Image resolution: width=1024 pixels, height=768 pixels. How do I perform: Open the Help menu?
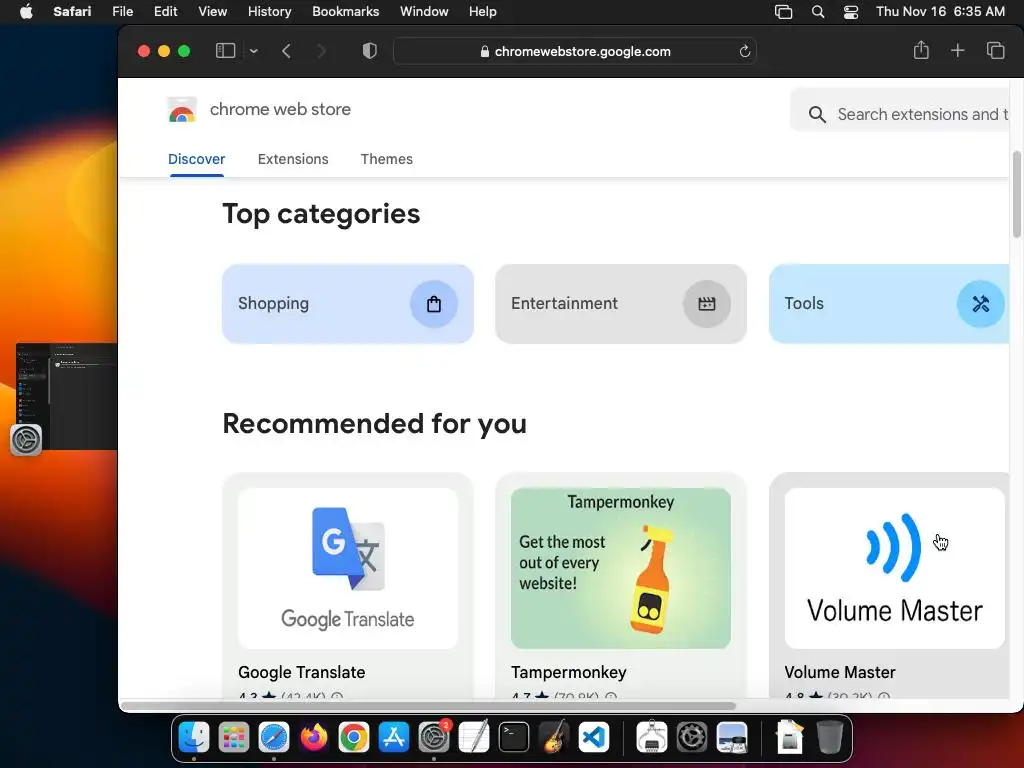coord(483,11)
